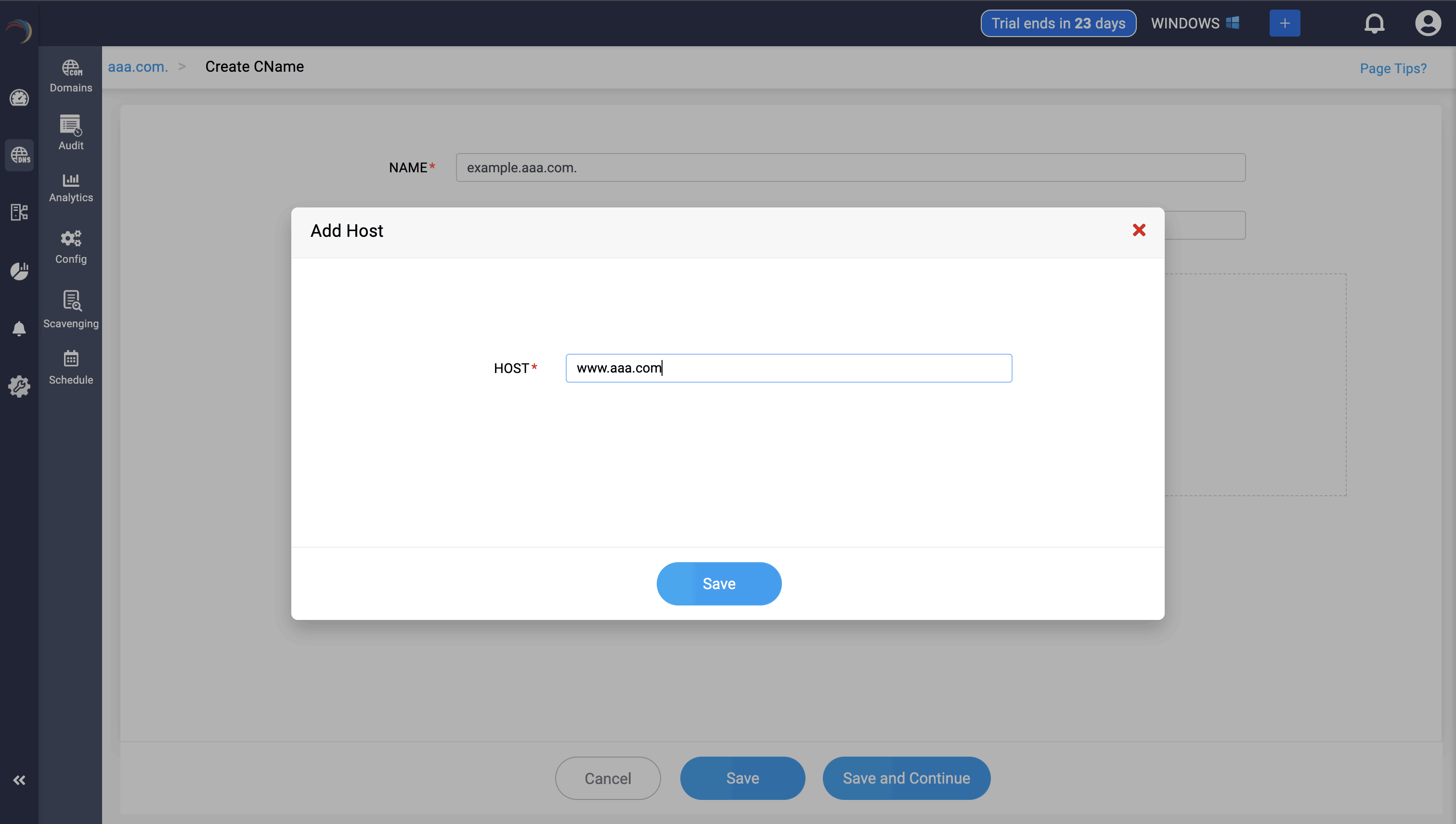Open the user profile avatar
The height and width of the screenshot is (824, 1456).
[x=1428, y=23]
